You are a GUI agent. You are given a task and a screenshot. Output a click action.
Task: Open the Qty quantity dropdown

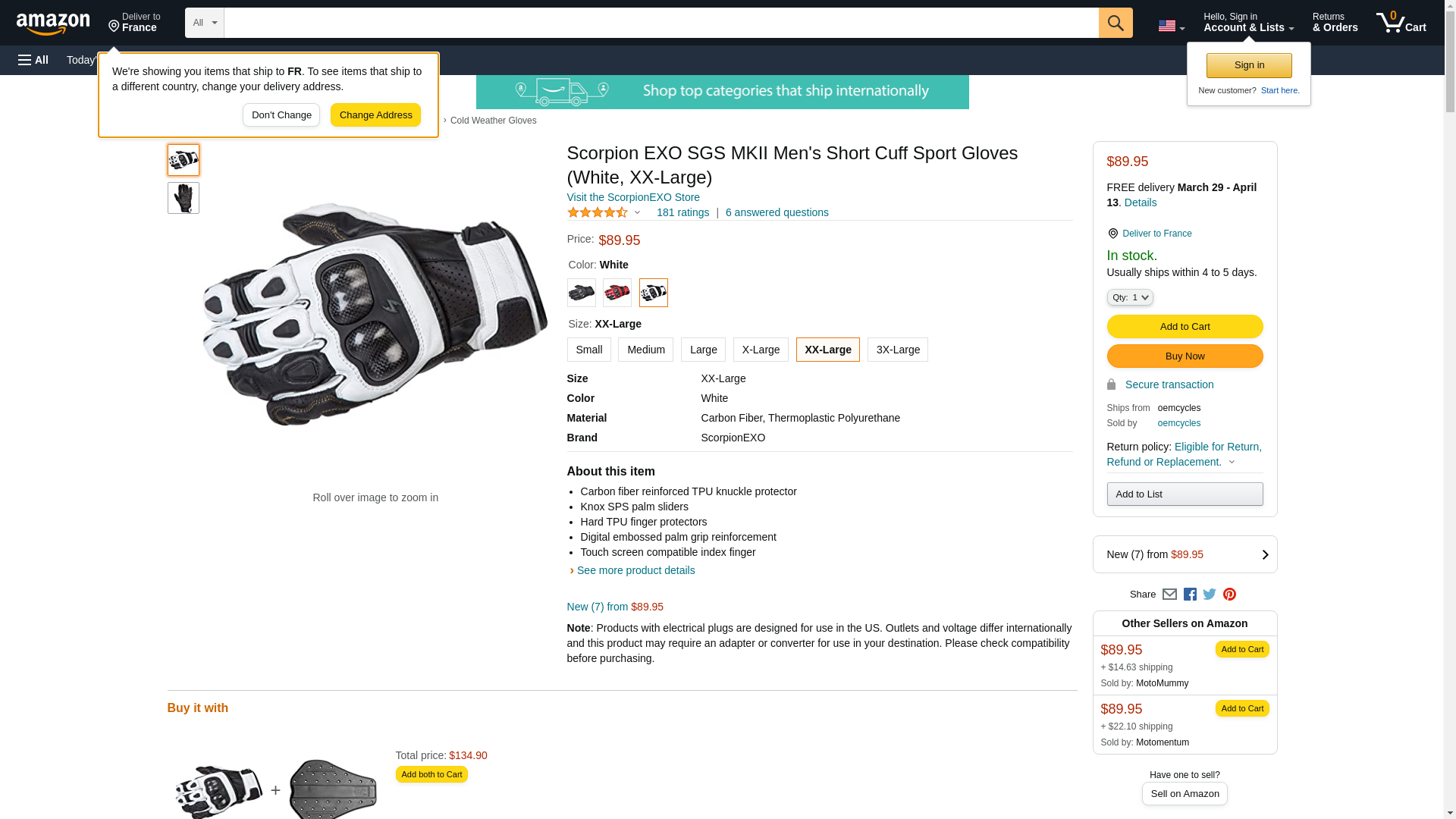[x=1129, y=297]
